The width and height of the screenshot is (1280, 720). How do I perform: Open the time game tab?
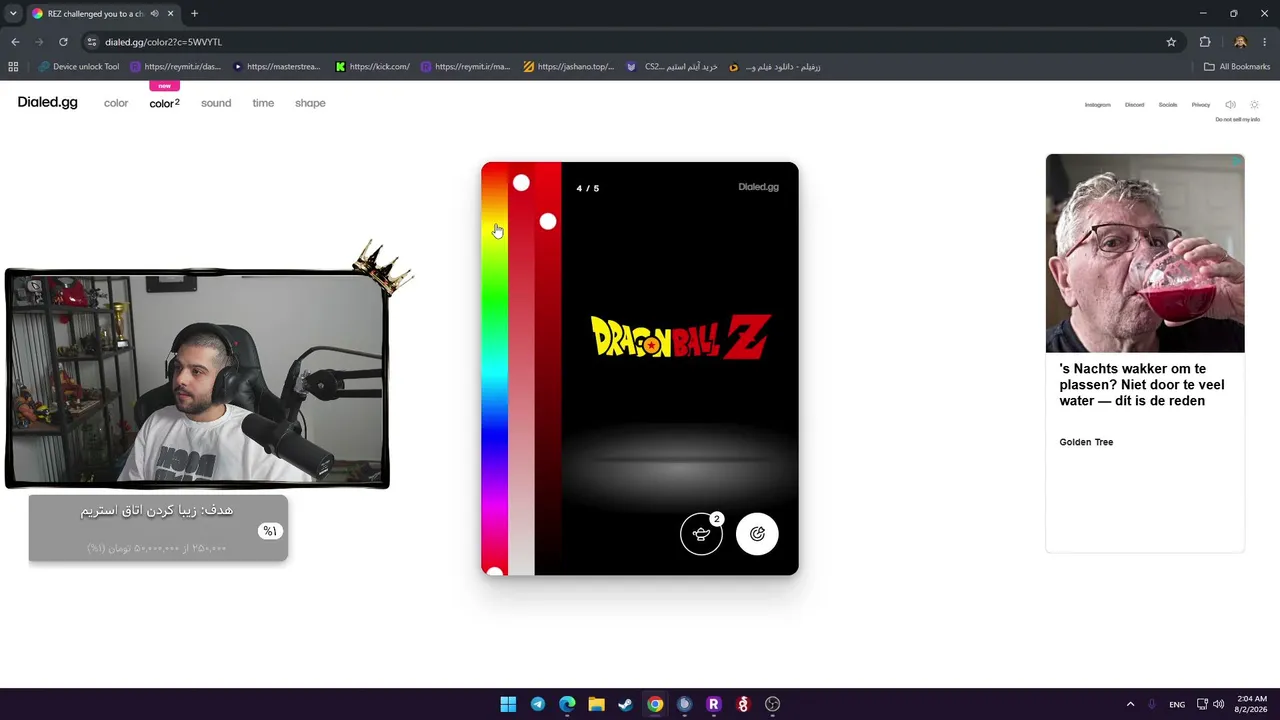(x=263, y=103)
